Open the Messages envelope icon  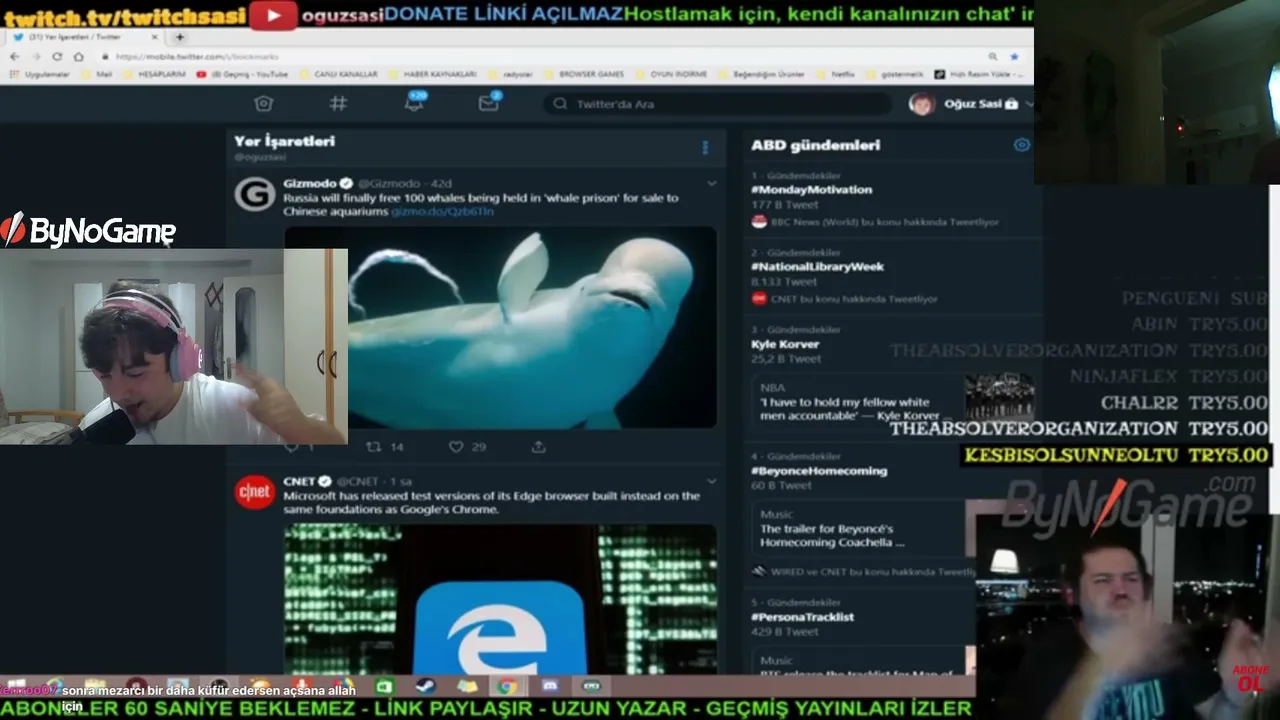489,102
